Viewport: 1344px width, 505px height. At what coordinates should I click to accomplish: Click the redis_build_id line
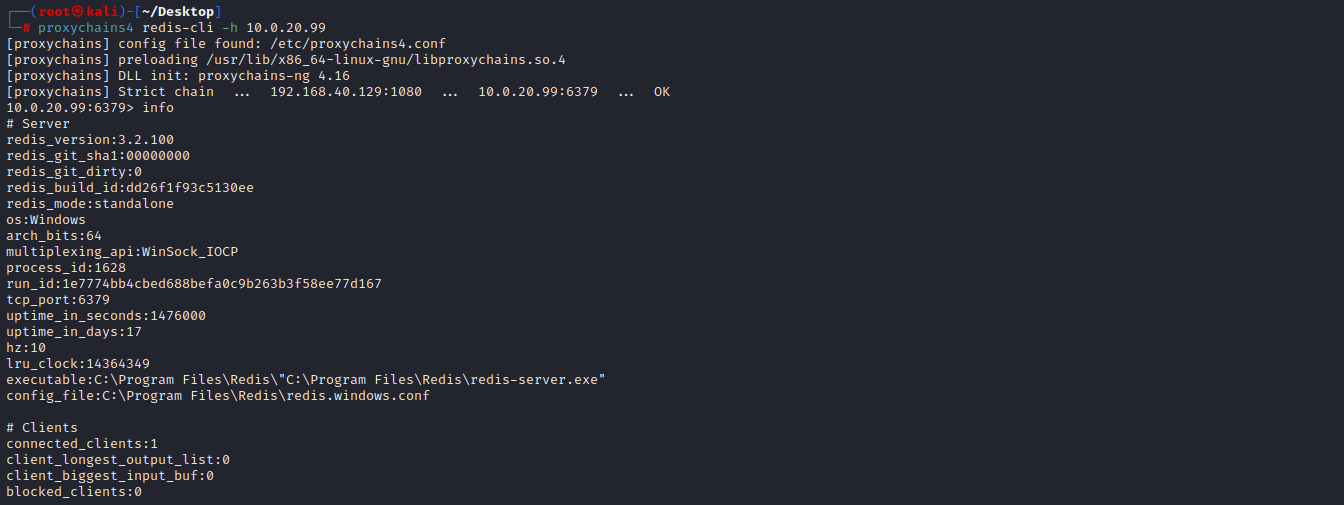tap(130, 188)
